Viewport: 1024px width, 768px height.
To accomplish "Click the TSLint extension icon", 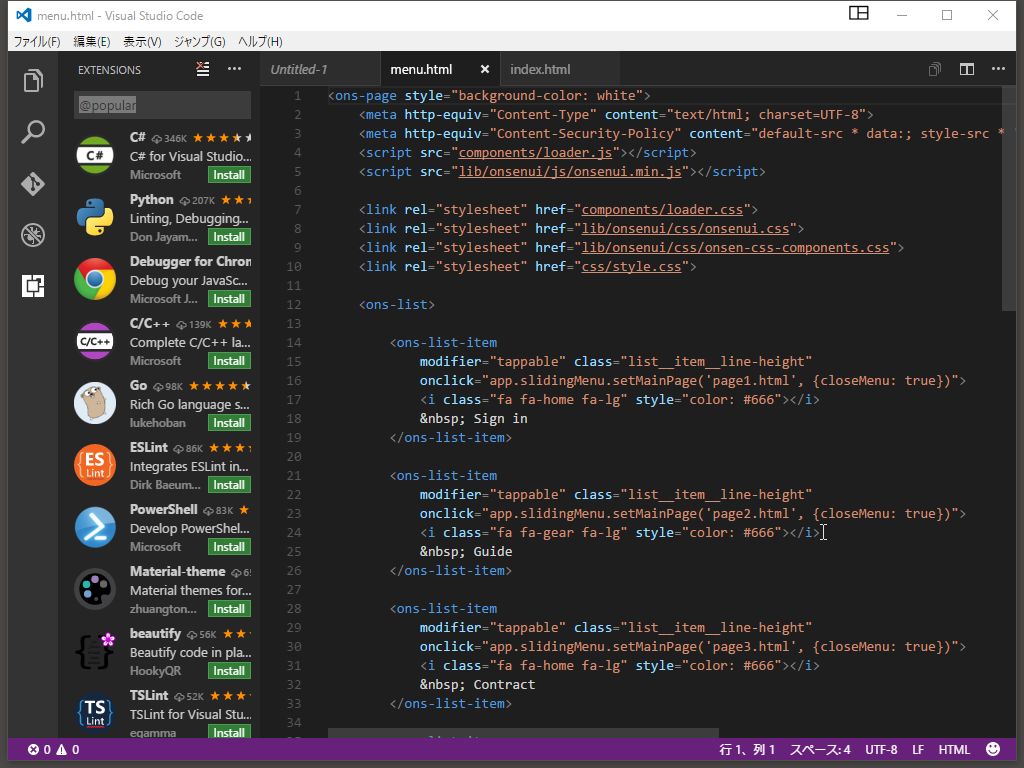I will pyautogui.click(x=95, y=713).
